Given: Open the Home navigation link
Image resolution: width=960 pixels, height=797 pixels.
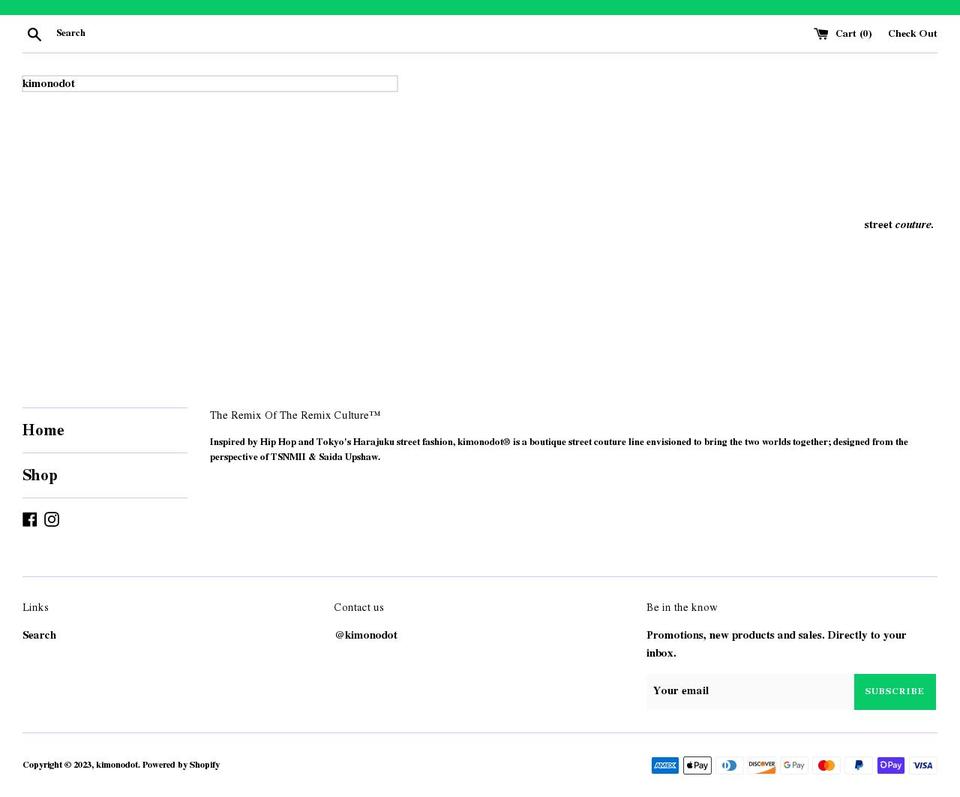Looking at the screenshot, I should pyautogui.click(x=43, y=430).
